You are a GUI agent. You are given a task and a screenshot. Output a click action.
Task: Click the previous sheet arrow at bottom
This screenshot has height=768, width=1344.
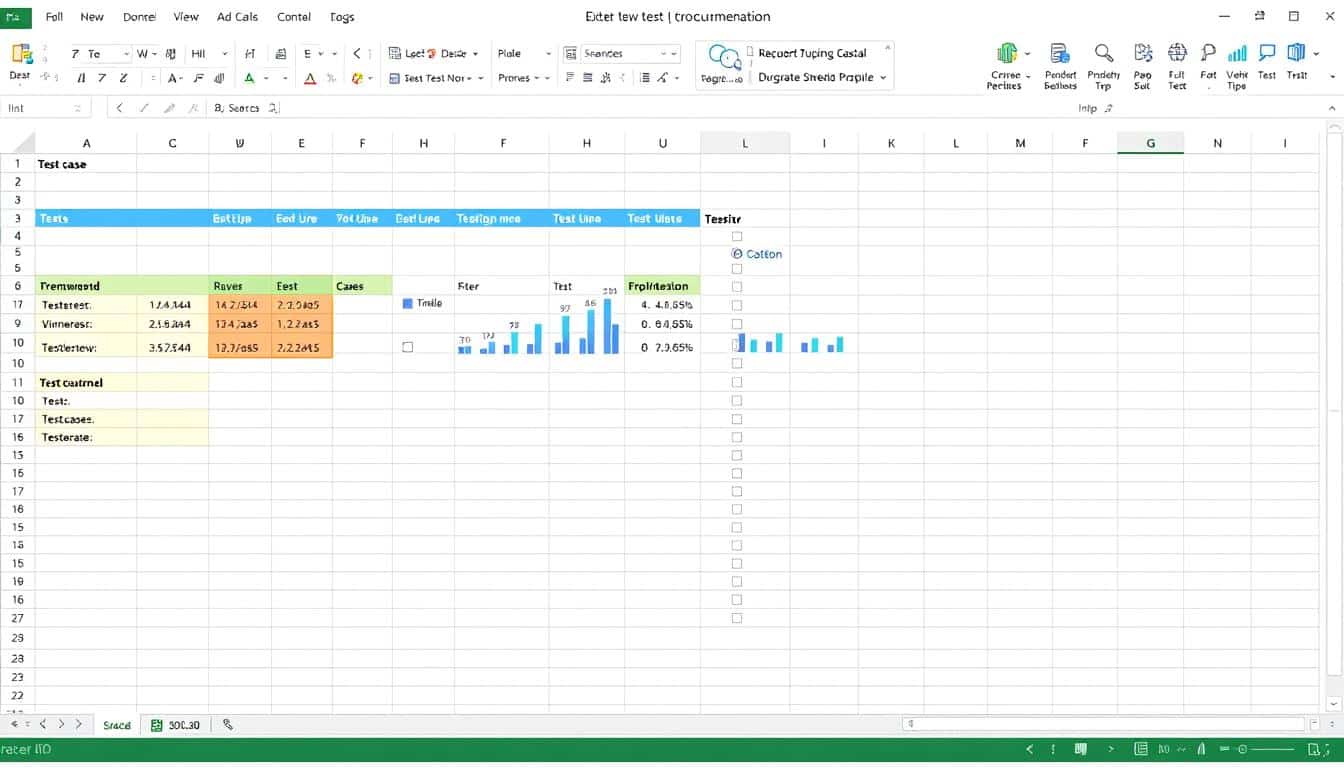point(43,724)
